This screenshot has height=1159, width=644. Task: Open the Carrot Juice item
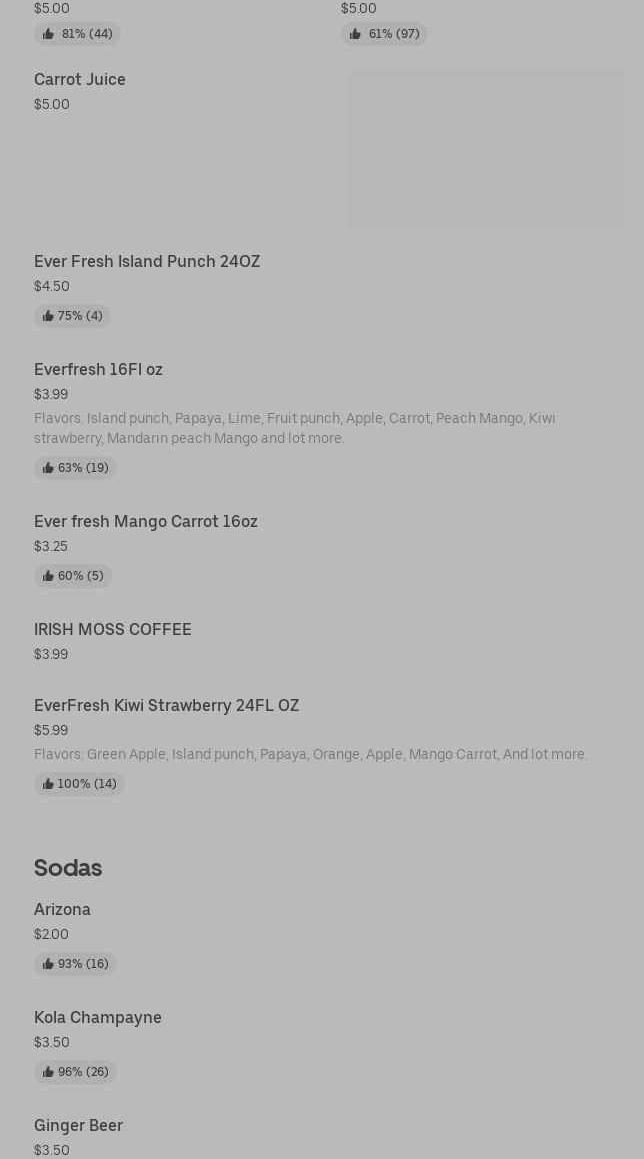pos(80,80)
